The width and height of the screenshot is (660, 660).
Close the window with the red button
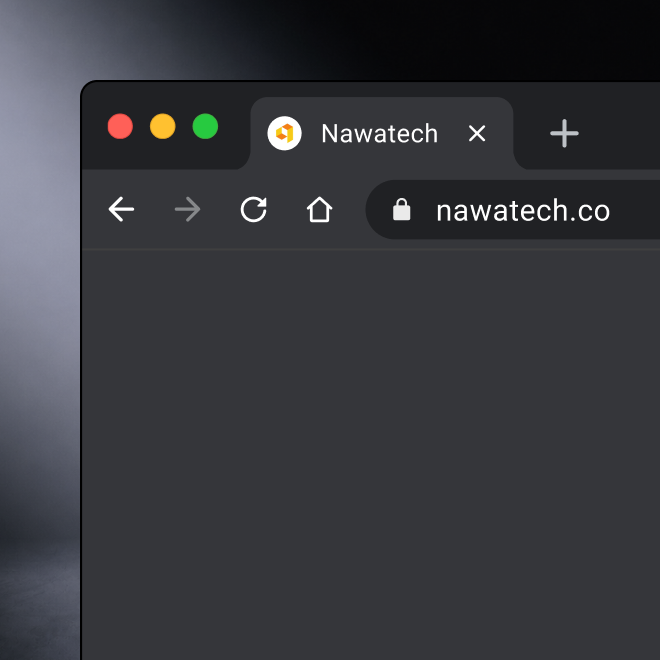click(x=120, y=126)
